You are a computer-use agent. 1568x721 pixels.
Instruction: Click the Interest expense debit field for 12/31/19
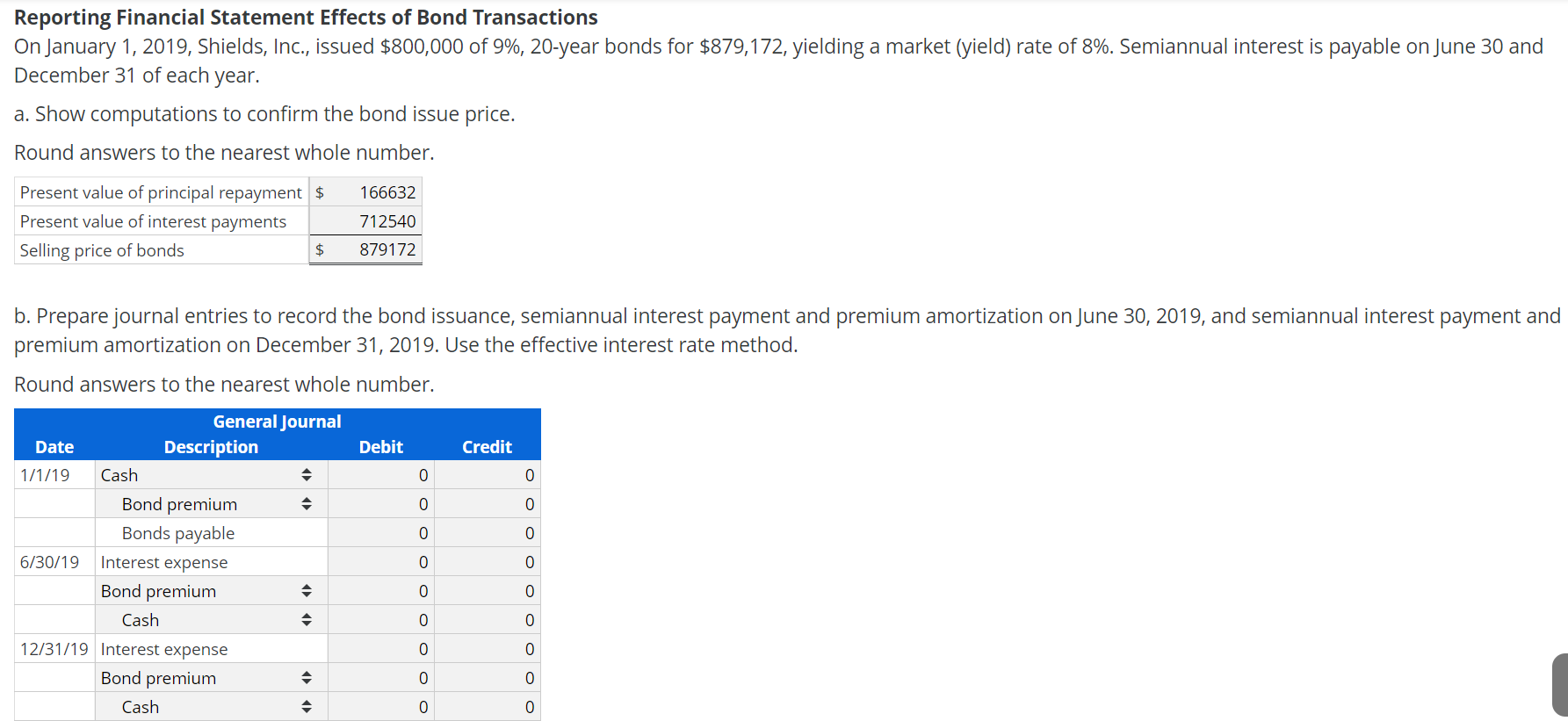[x=381, y=648]
